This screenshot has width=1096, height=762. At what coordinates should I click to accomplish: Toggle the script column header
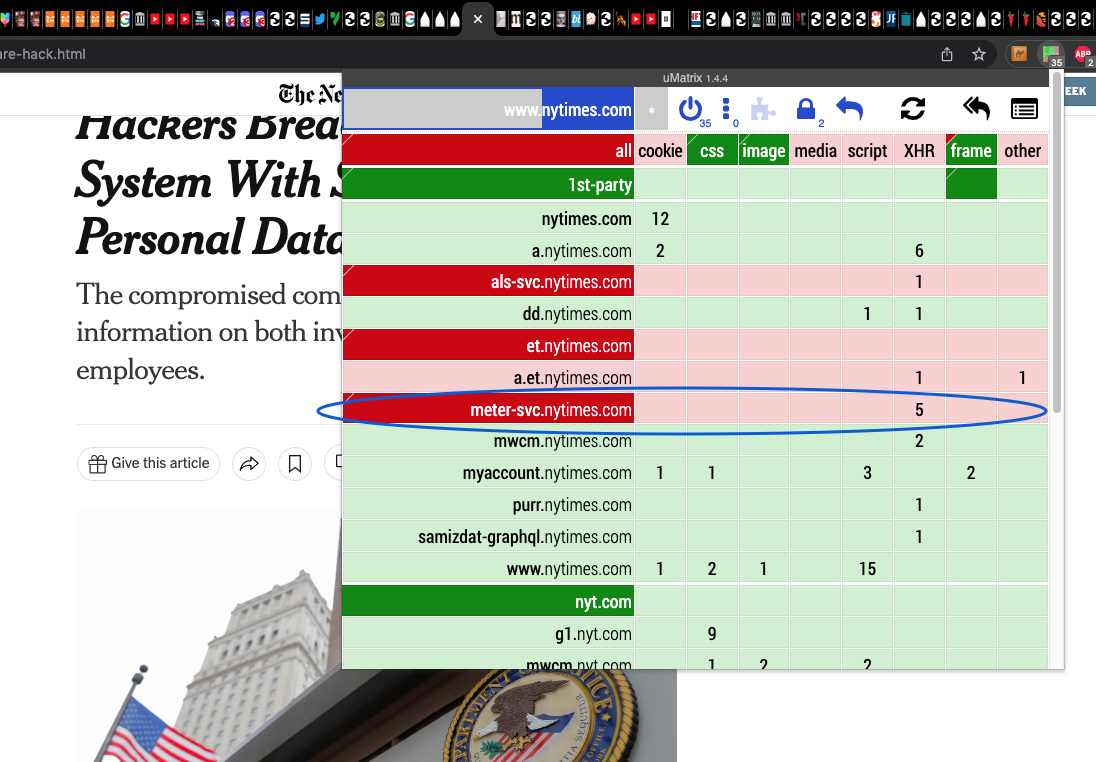coord(867,151)
